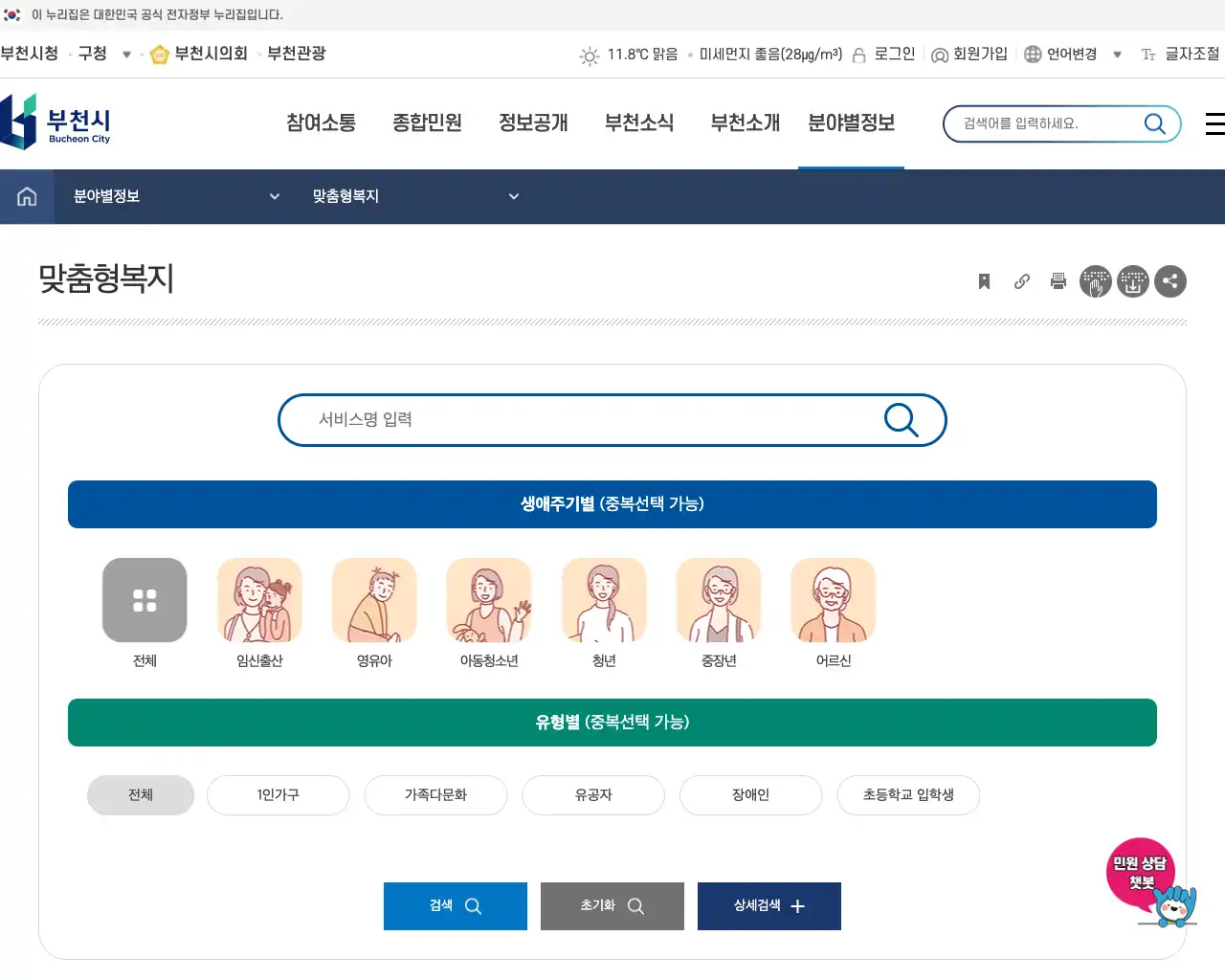Toggle the 어르신 life-cycle category

tap(834, 600)
